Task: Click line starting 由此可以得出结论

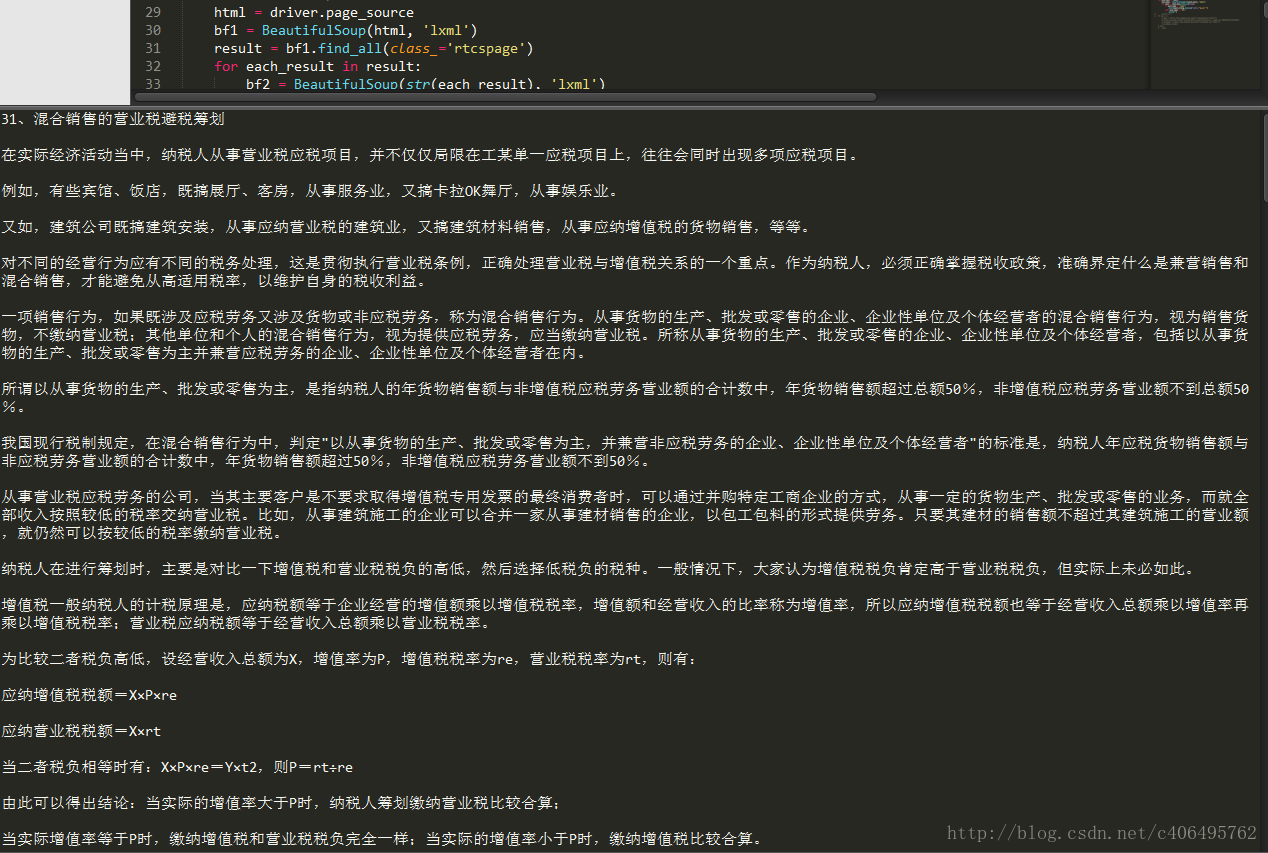Action: tap(282, 803)
